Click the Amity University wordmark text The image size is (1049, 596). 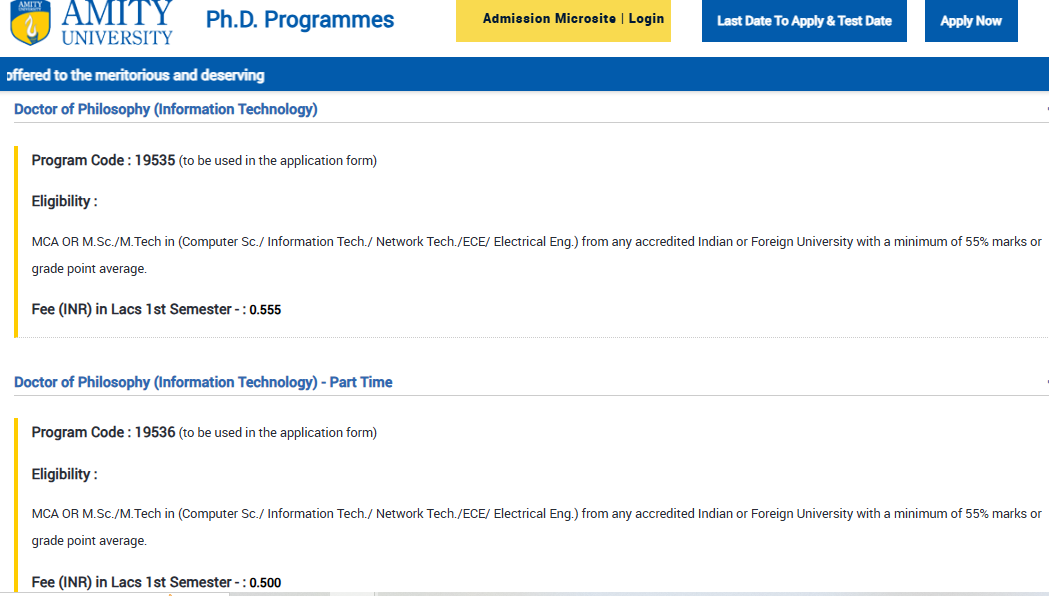click(x=117, y=22)
